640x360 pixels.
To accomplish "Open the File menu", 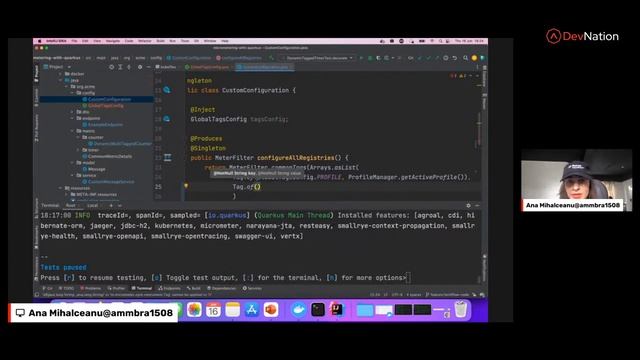I will (74, 41).
